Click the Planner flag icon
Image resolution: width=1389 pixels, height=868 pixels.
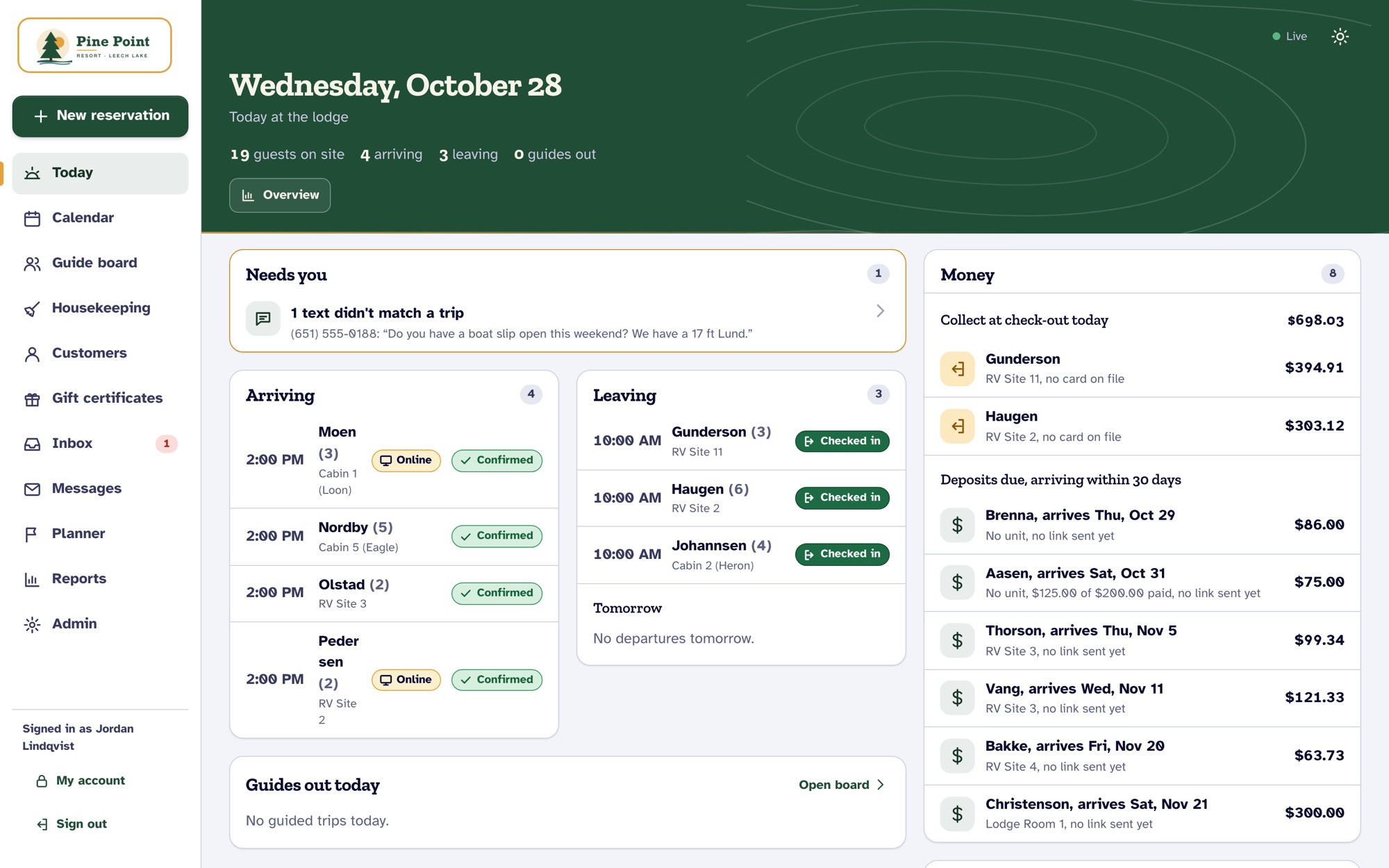[32, 535]
